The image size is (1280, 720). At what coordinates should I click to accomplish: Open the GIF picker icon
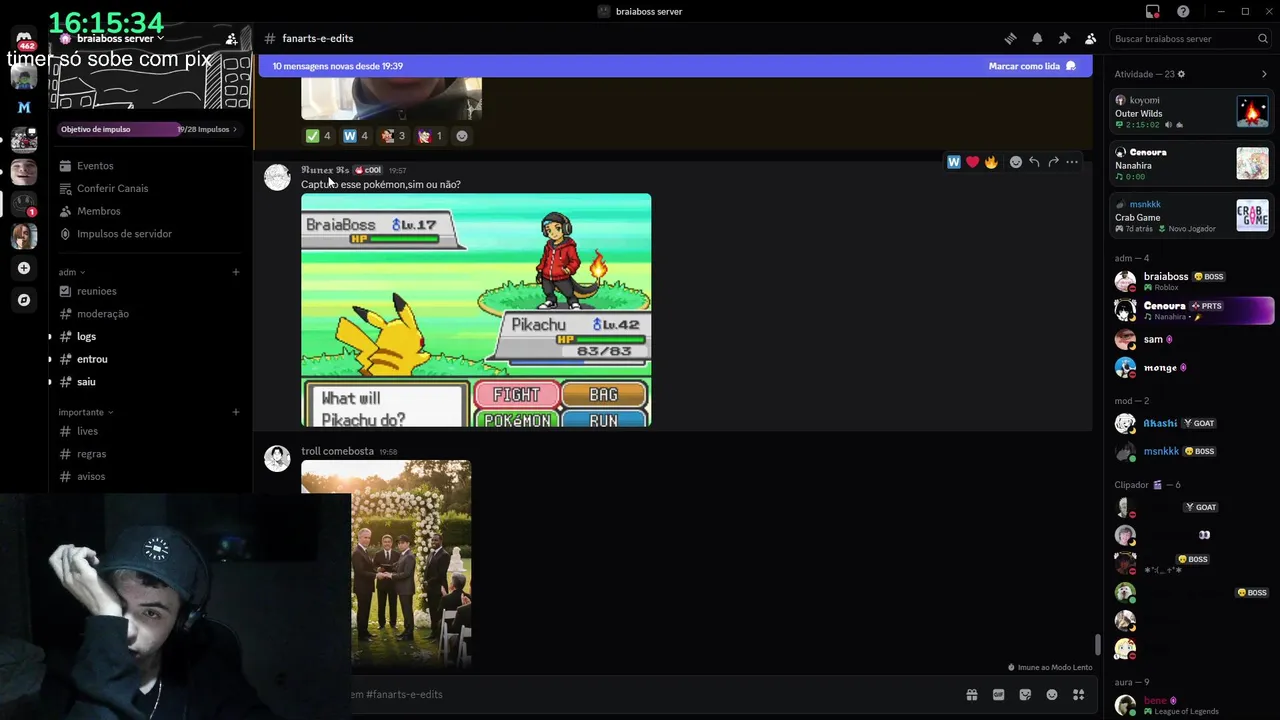click(x=998, y=695)
